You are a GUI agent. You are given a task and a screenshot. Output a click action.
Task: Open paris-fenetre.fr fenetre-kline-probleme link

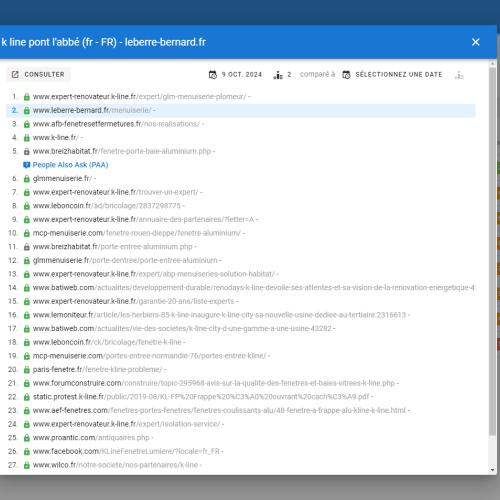pyautogui.click(x=97, y=370)
